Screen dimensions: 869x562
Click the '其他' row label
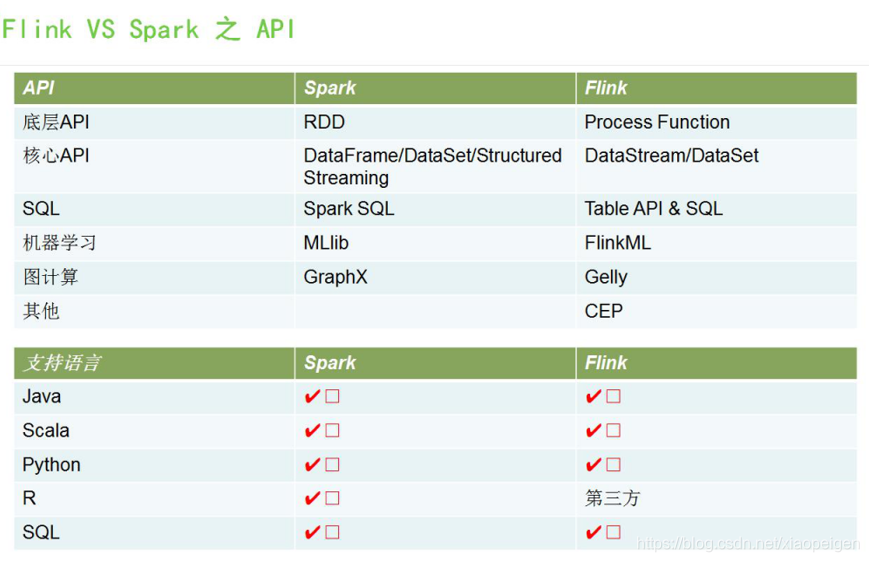(41, 311)
